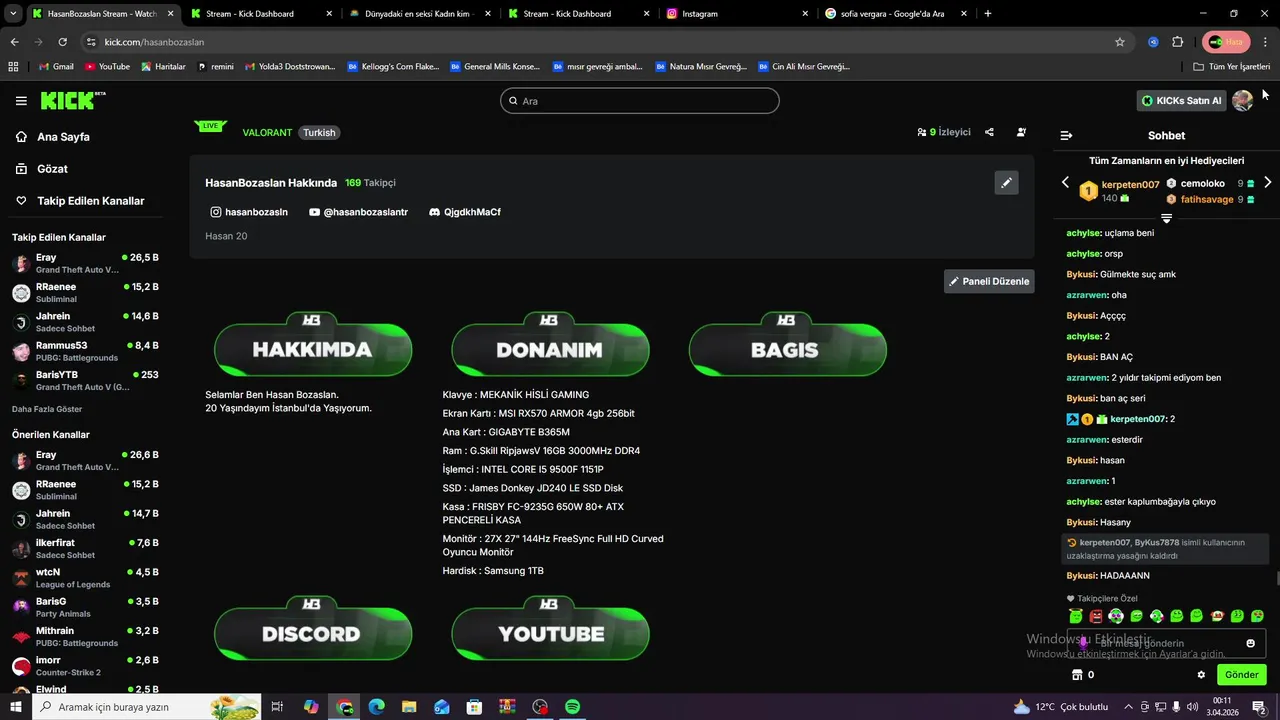1280x720 pixels.
Task: Select the angry red emote
Action: tap(1096, 616)
